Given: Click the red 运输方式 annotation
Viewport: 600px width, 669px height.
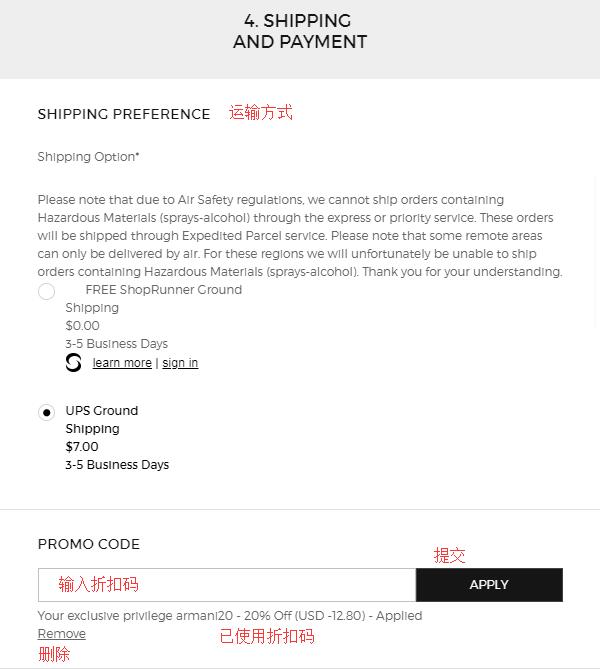Looking at the screenshot, I should (x=261, y=113).
